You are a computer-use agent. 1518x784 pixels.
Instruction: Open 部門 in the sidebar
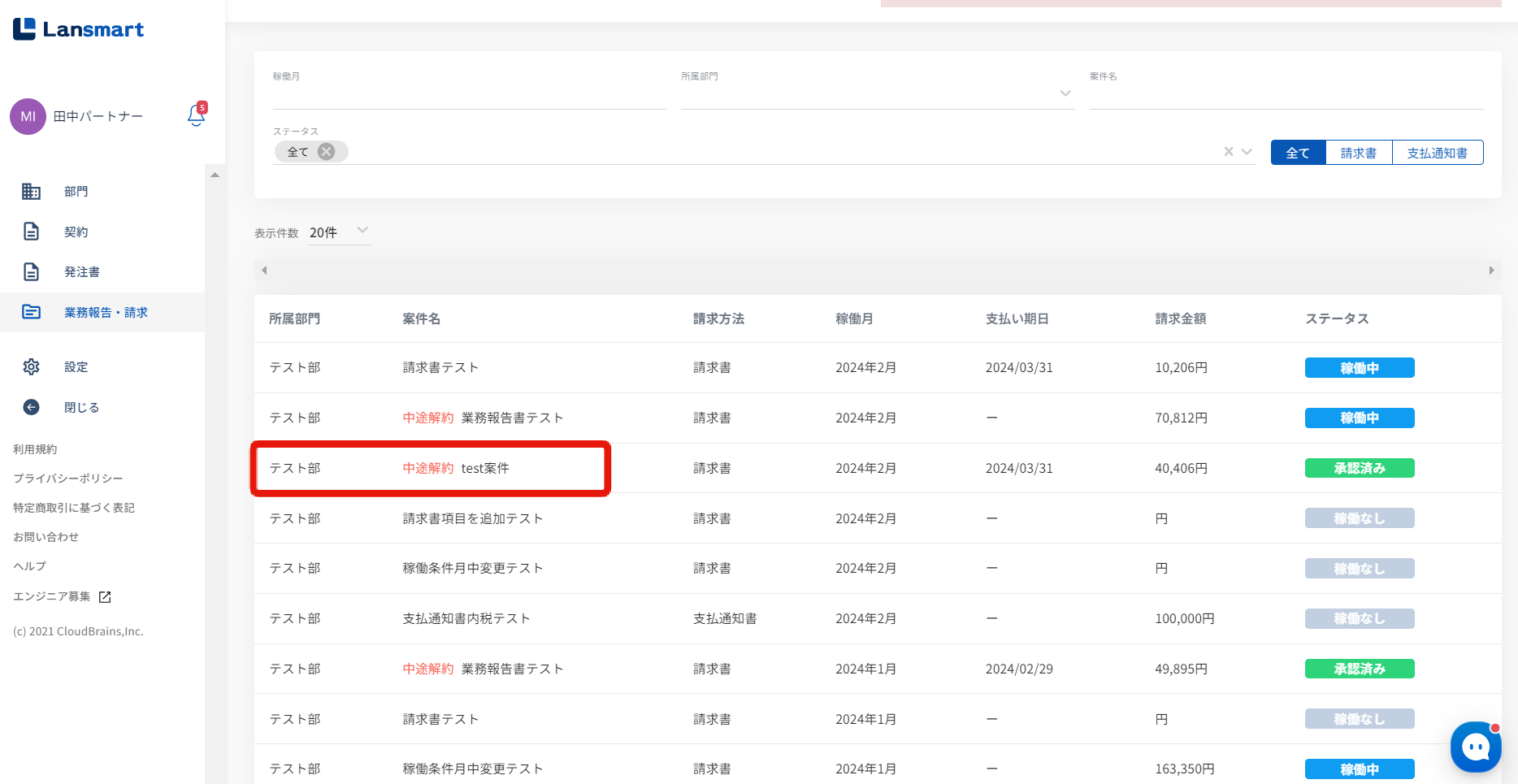[x=102, y=191]
